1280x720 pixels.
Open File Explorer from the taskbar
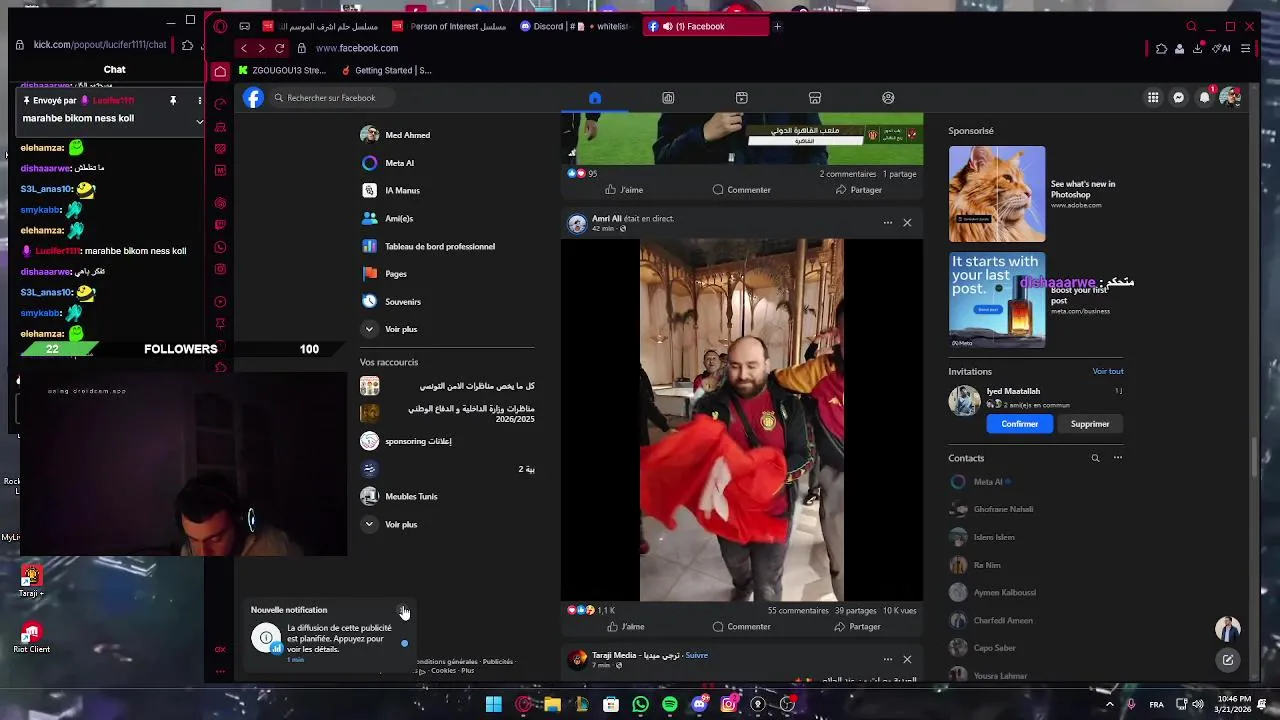tap(552, 705)
